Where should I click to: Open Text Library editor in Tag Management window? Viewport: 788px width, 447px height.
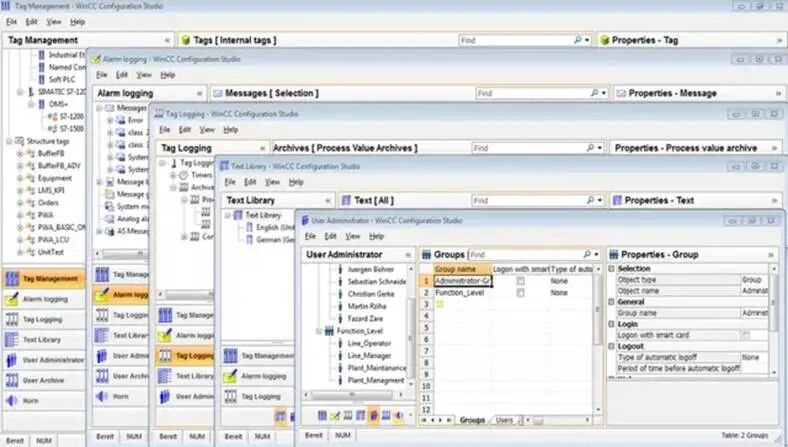coord(44,340)
